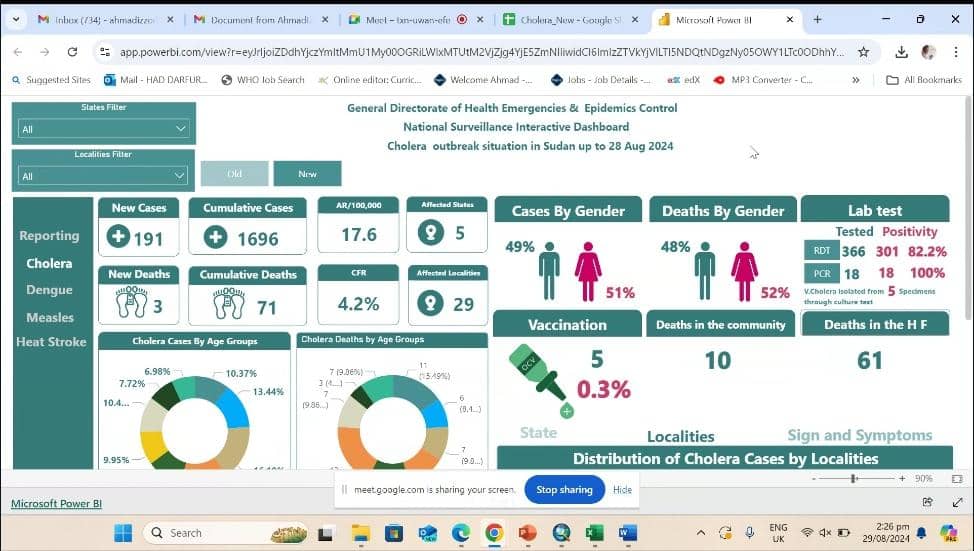Expand the Localities Filter dropdown
Viewport: 974px width, 551px height.
[x=103, y=176]
